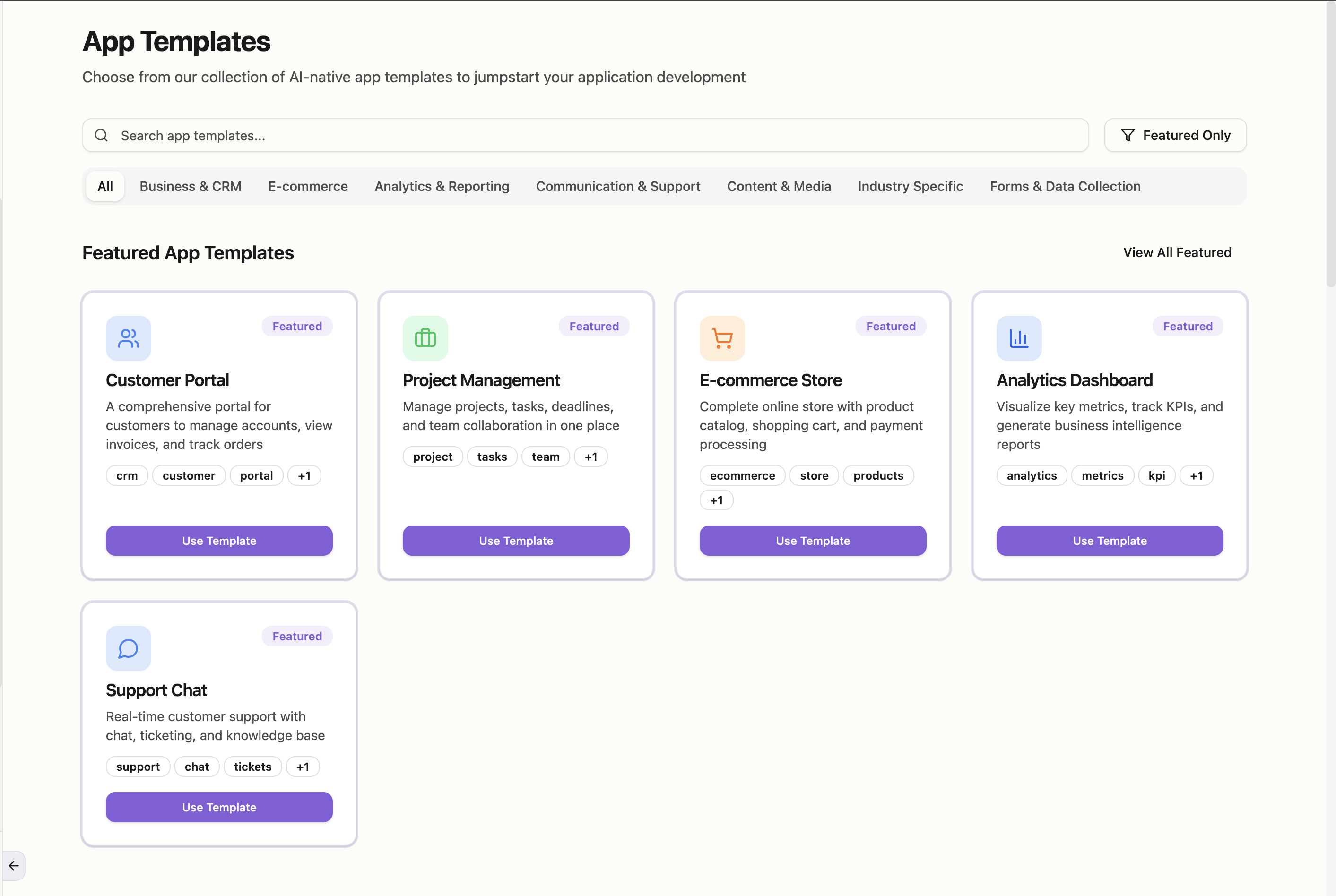The height and width of the screenshot is (896, 1336).
Task: Click the back arrow at bottom left
Action: [x=14, y=866]
